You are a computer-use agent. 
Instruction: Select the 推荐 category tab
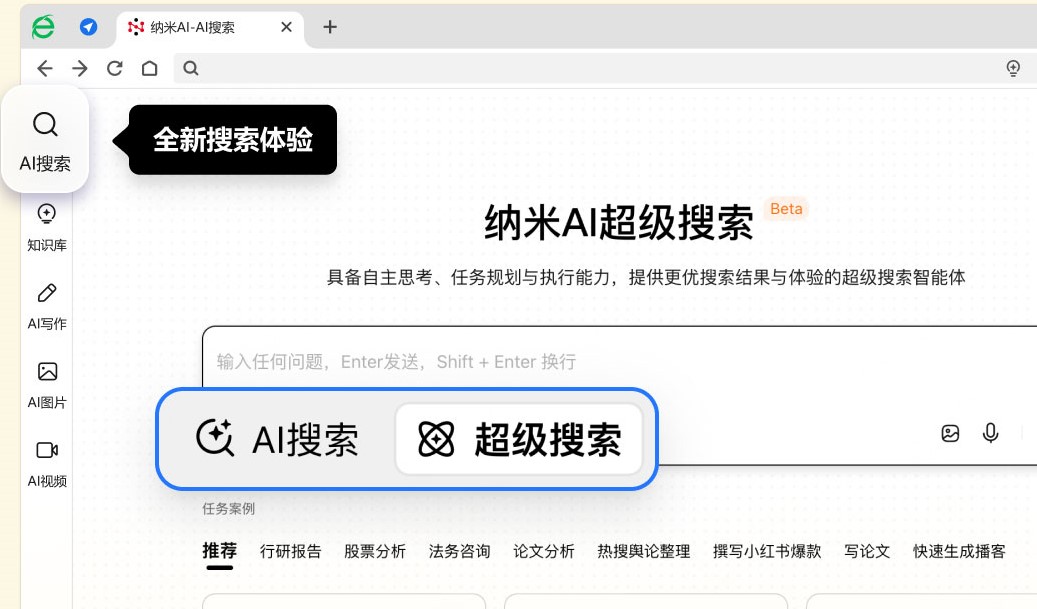(x=220, y=551)
